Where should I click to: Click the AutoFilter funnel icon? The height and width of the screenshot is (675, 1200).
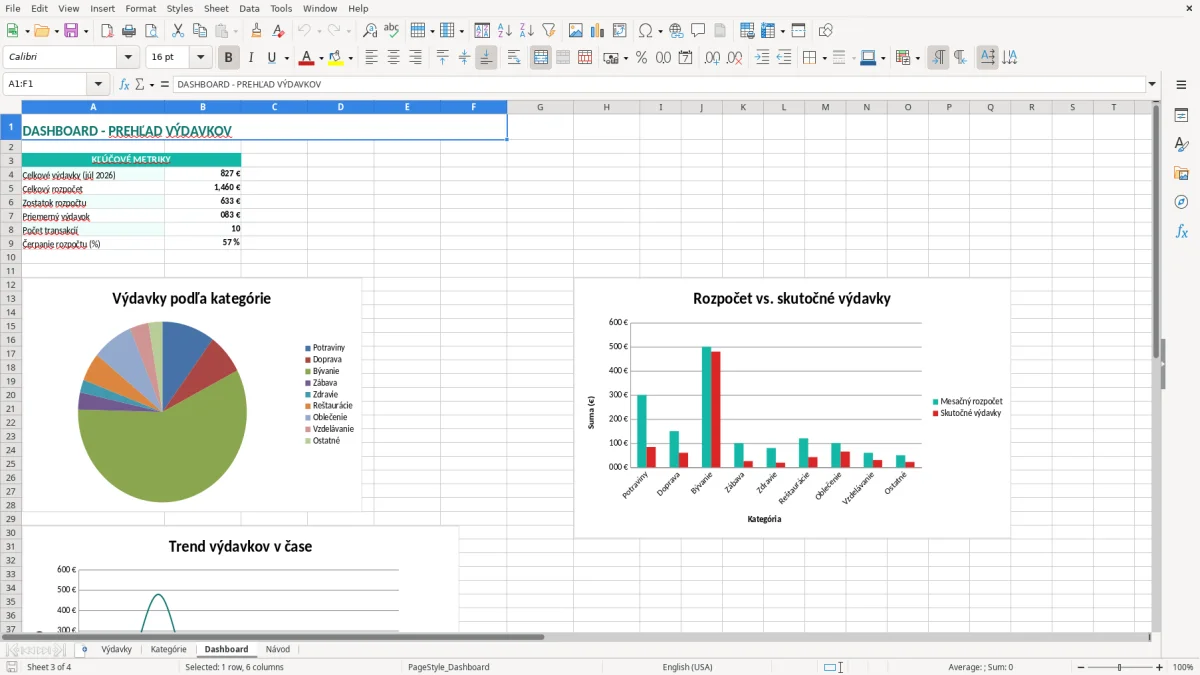tap(548, 31)
